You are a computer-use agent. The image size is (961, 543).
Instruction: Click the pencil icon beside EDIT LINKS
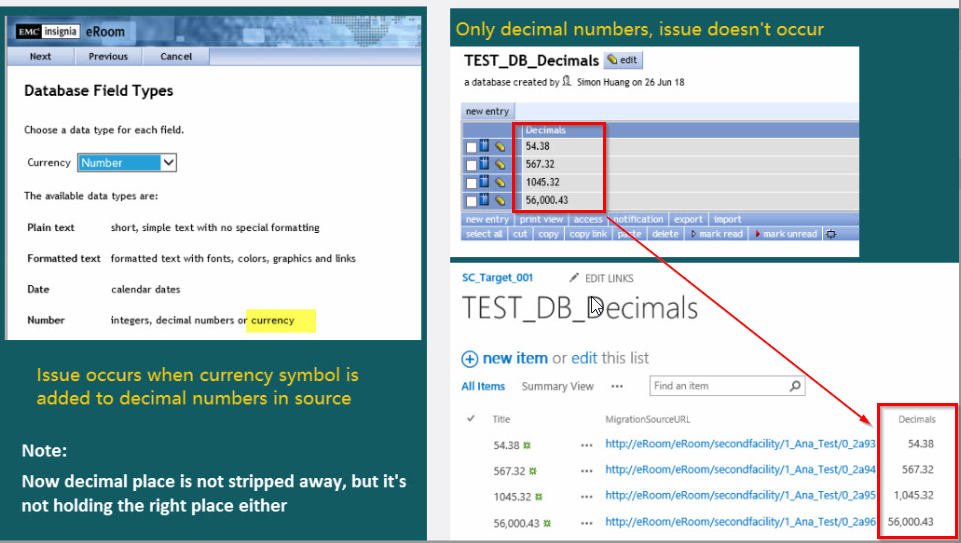pyautogui.click(x=574, y=278)
